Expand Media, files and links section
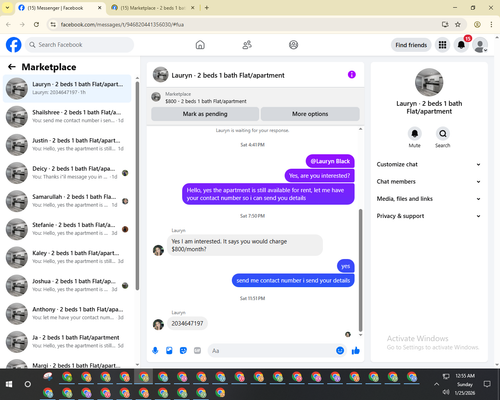Image resolution: width=500 pixels, height=400 pixels. coord(429,199)
